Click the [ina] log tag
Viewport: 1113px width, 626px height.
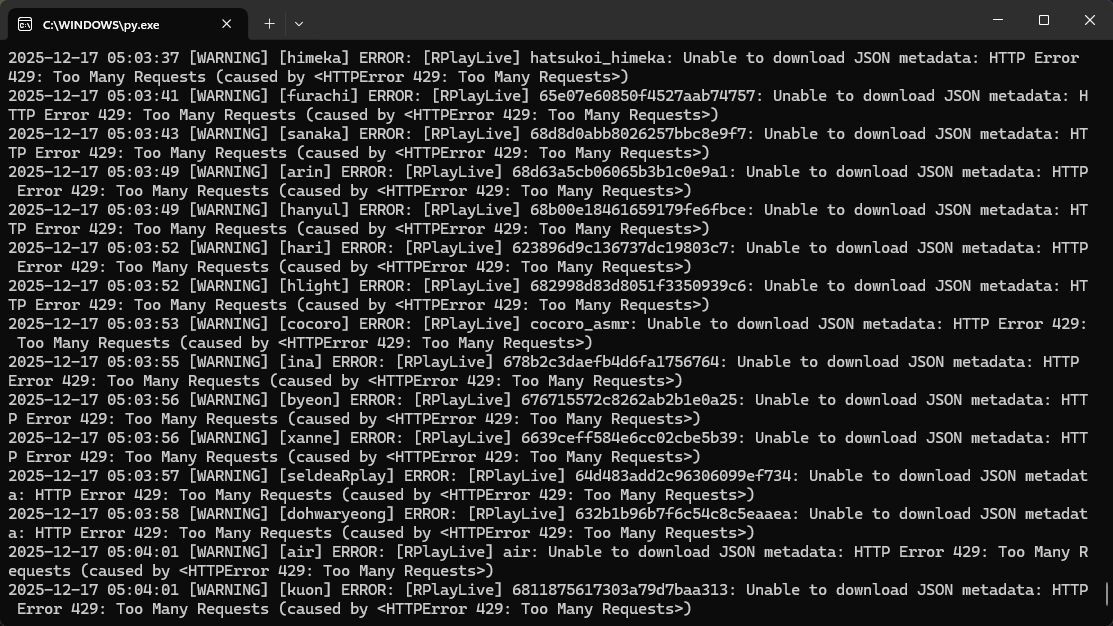[x=301, y=361]
